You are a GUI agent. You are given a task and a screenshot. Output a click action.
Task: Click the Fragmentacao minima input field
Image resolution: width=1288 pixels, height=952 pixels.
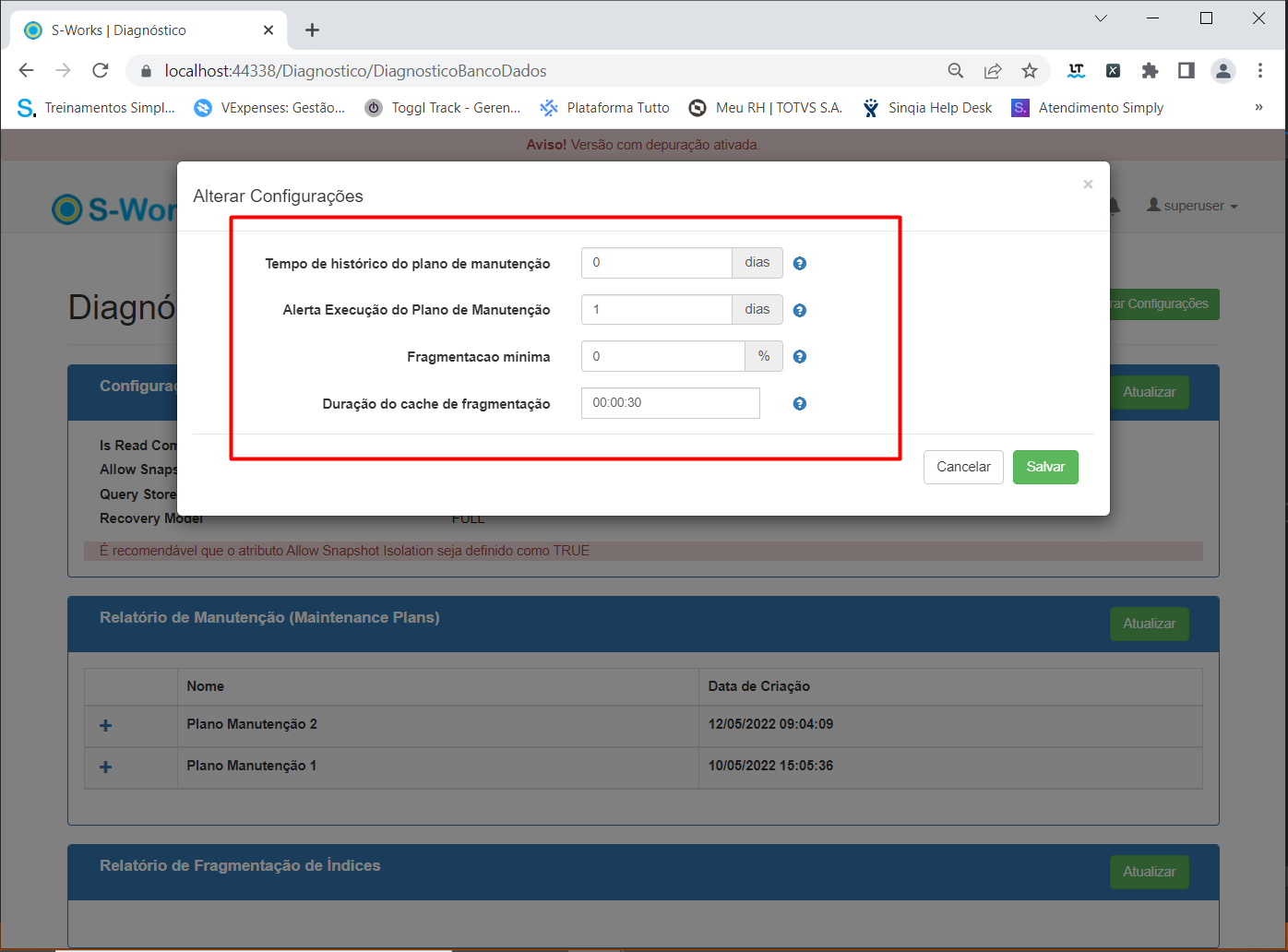tap(662, 356)
